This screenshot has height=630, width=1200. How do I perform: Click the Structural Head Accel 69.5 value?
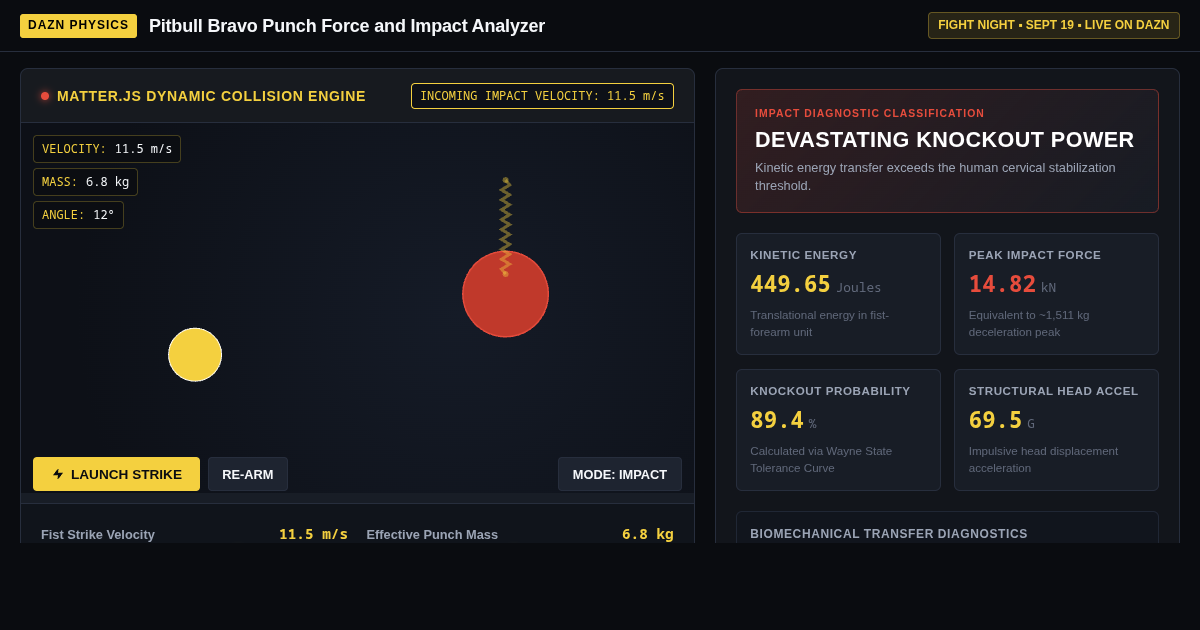(995, 420)
